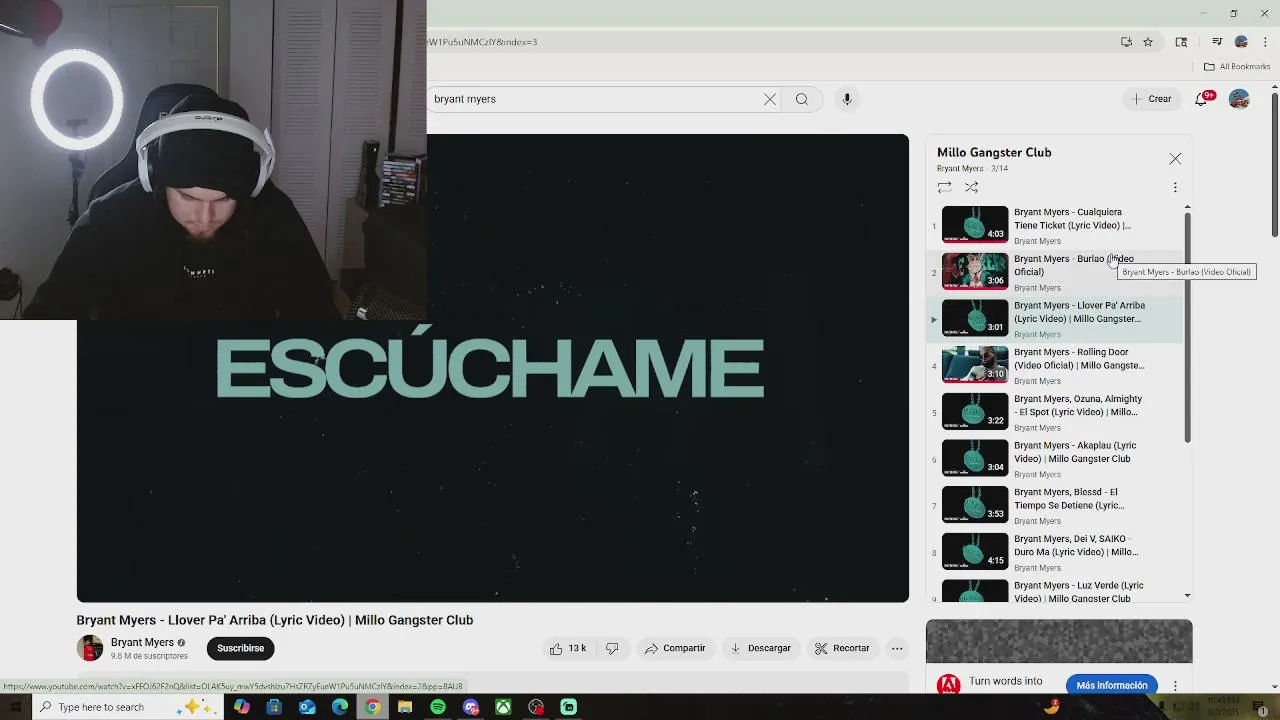Select El Spot lyric video in playlist
Viewport: 1280px width, 720px height.
1055,412
